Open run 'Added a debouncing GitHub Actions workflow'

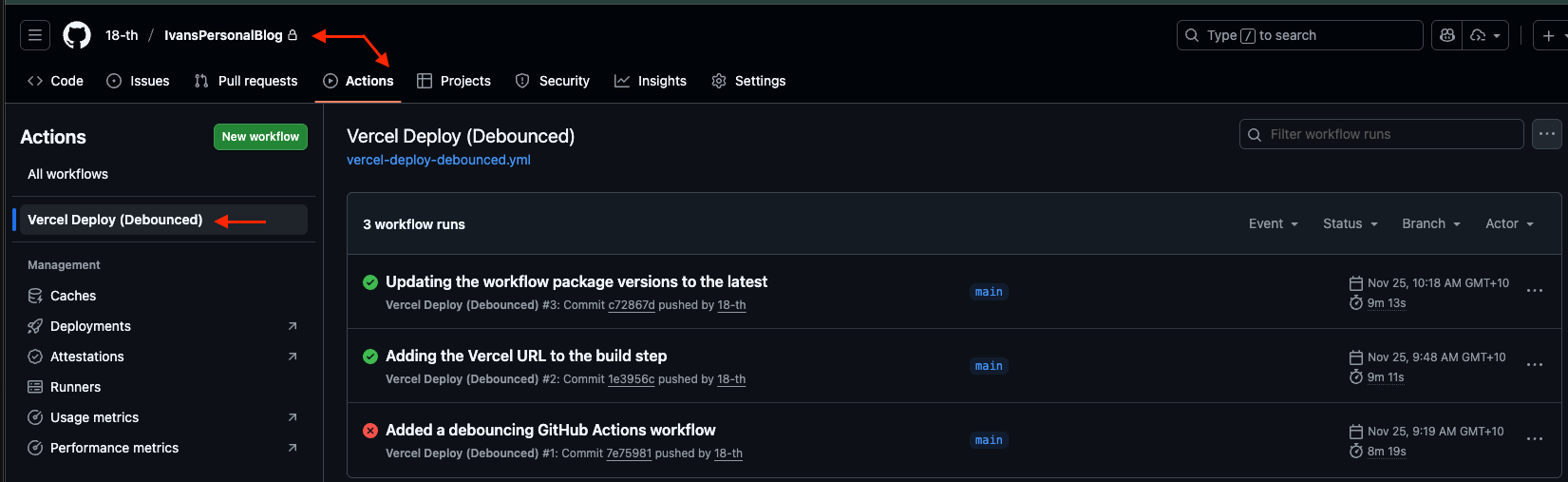pyautogui.click(x=551, y=430)
